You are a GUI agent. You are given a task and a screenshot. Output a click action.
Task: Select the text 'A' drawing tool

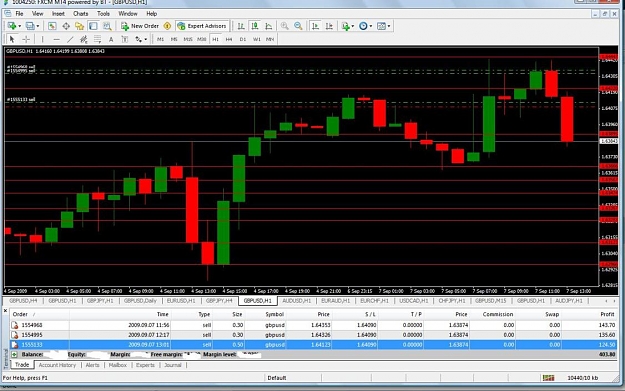[111, 39]
